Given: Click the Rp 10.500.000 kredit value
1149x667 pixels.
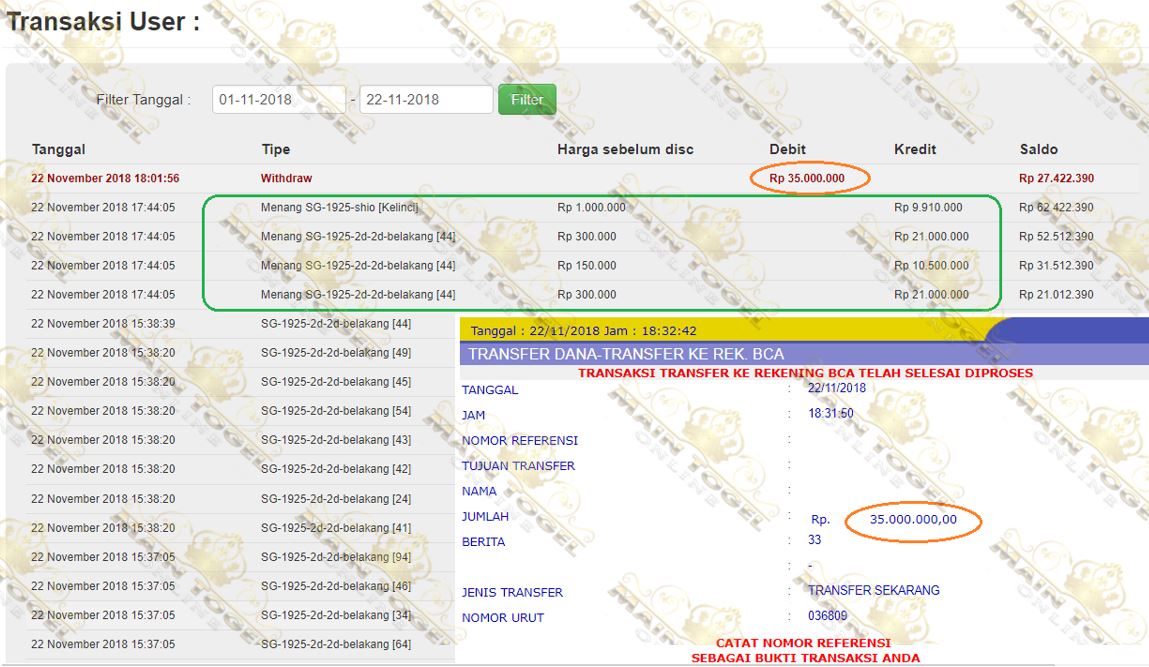Looking at the screenshot, I should [x=931, y=265].
